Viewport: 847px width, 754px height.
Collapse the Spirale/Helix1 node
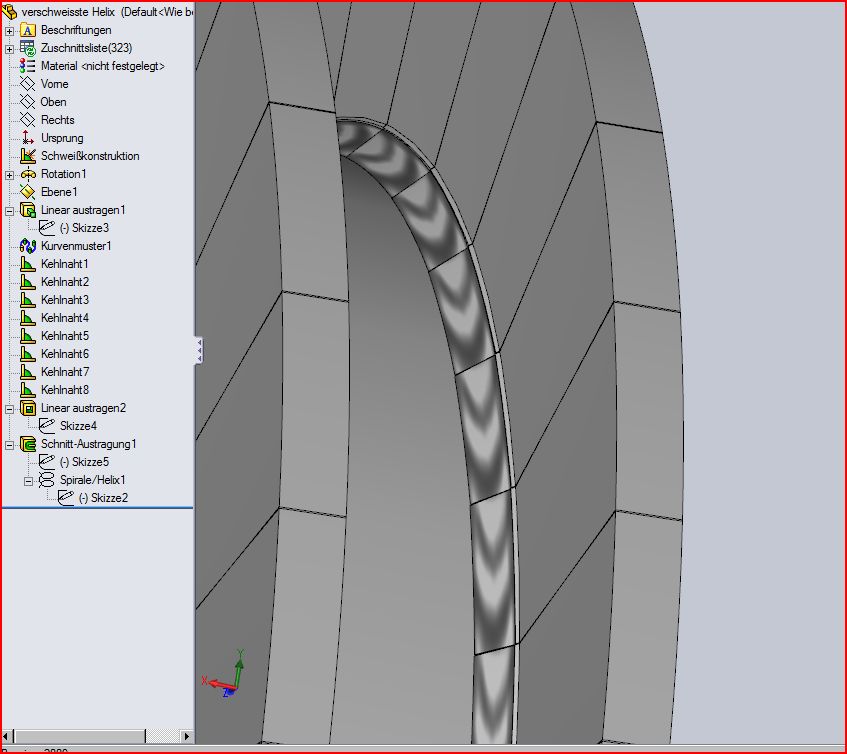click(29, 481)
